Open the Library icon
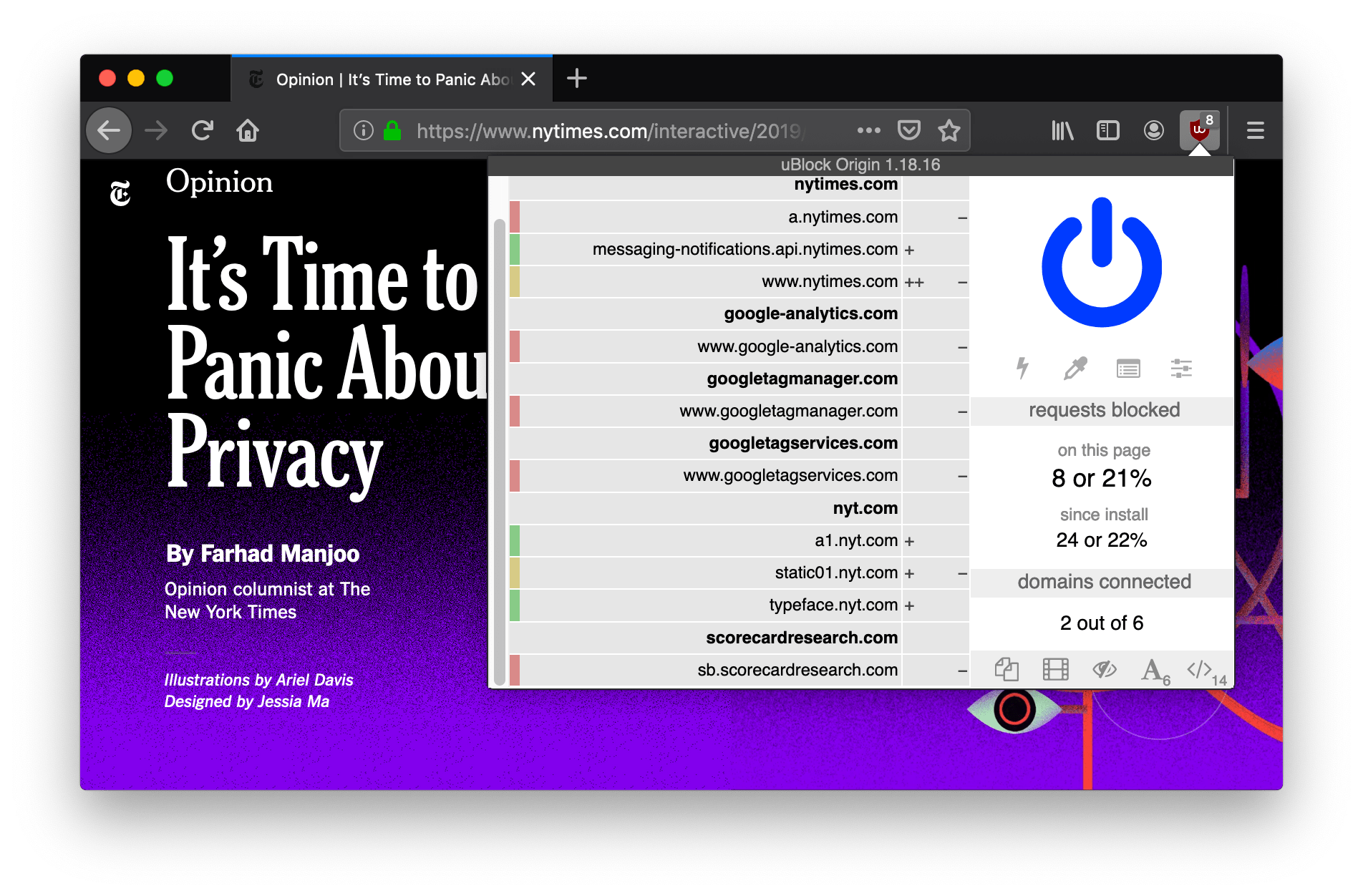Image resolution: width=1363 pixels, height=896 pixels. coord(1062,130)
